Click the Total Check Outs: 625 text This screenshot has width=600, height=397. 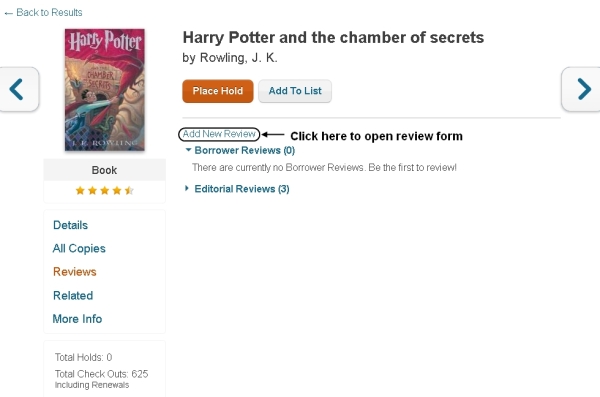pos(101,374)
